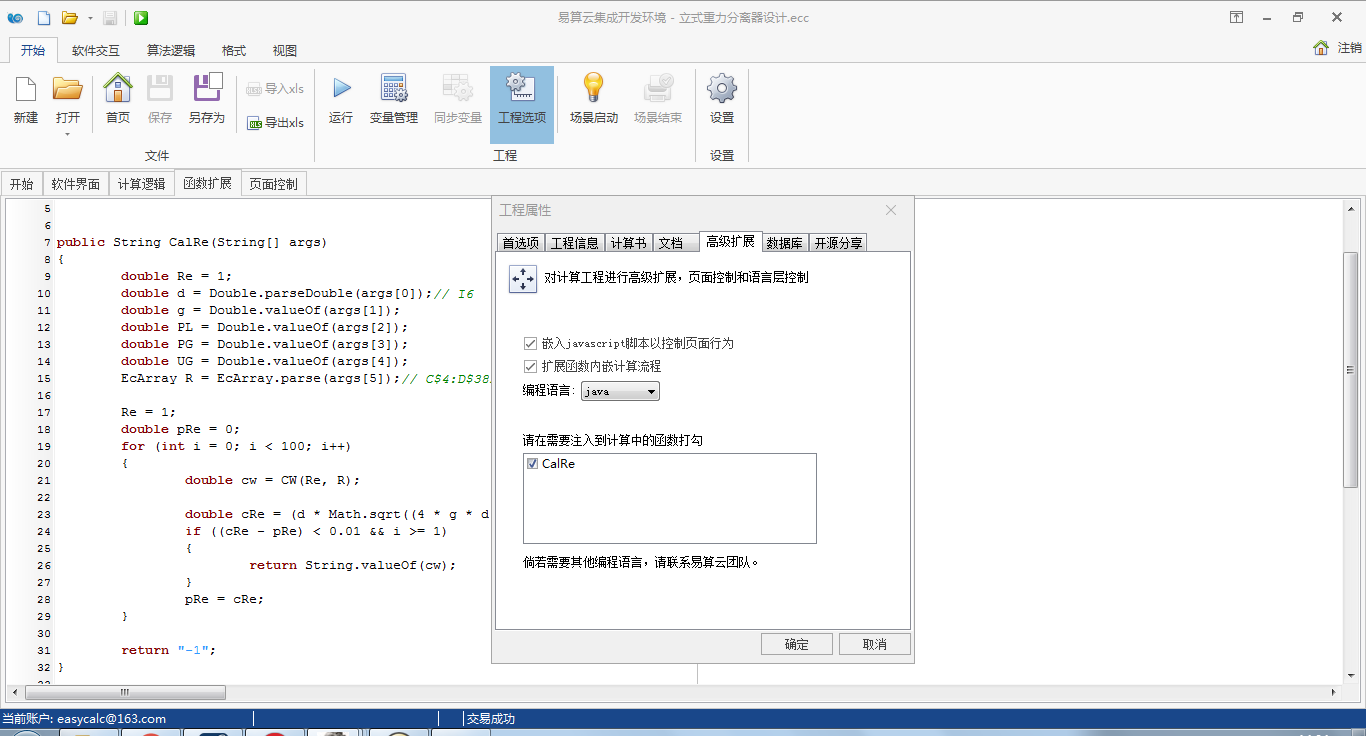Switch to the 数据库 tab in dialog
Viewport: 1366px width, 736px height.
pyautogui.click(x=784, y=243)
